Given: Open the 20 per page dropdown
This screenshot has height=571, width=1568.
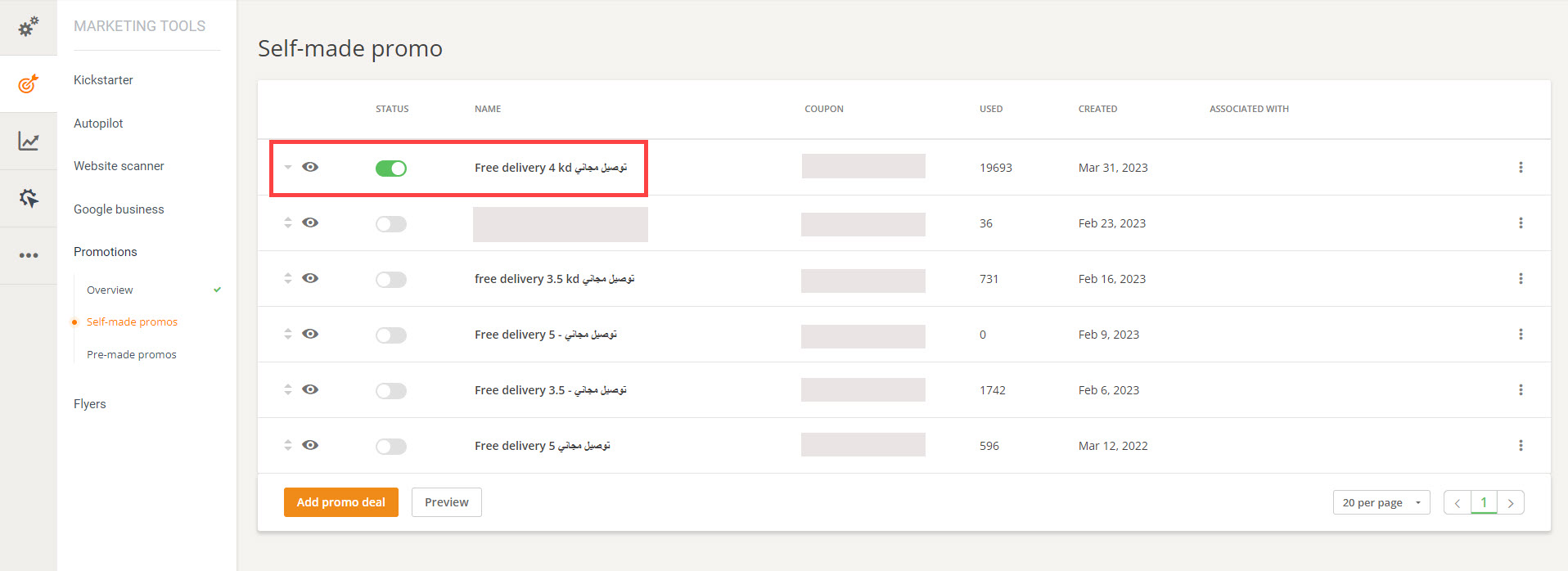Looking at the screenshot, I should point(1381,502).
